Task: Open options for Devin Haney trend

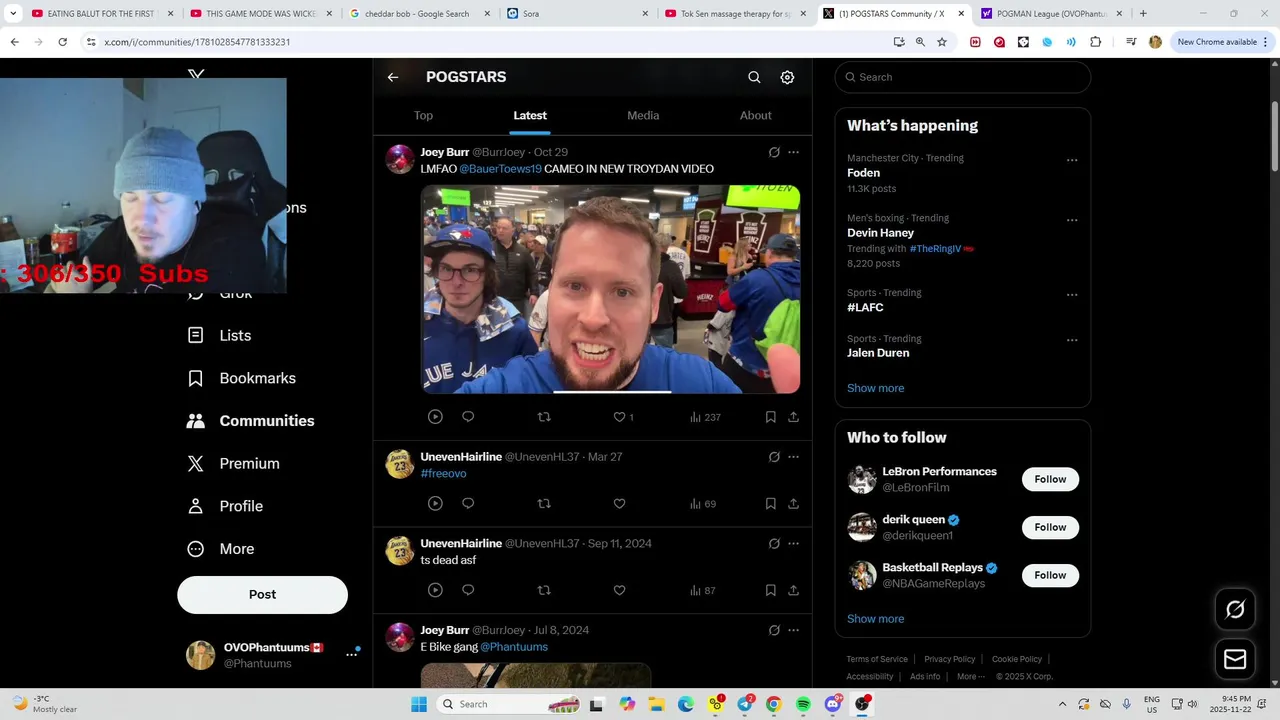Action: click(x=1072, y=220)
